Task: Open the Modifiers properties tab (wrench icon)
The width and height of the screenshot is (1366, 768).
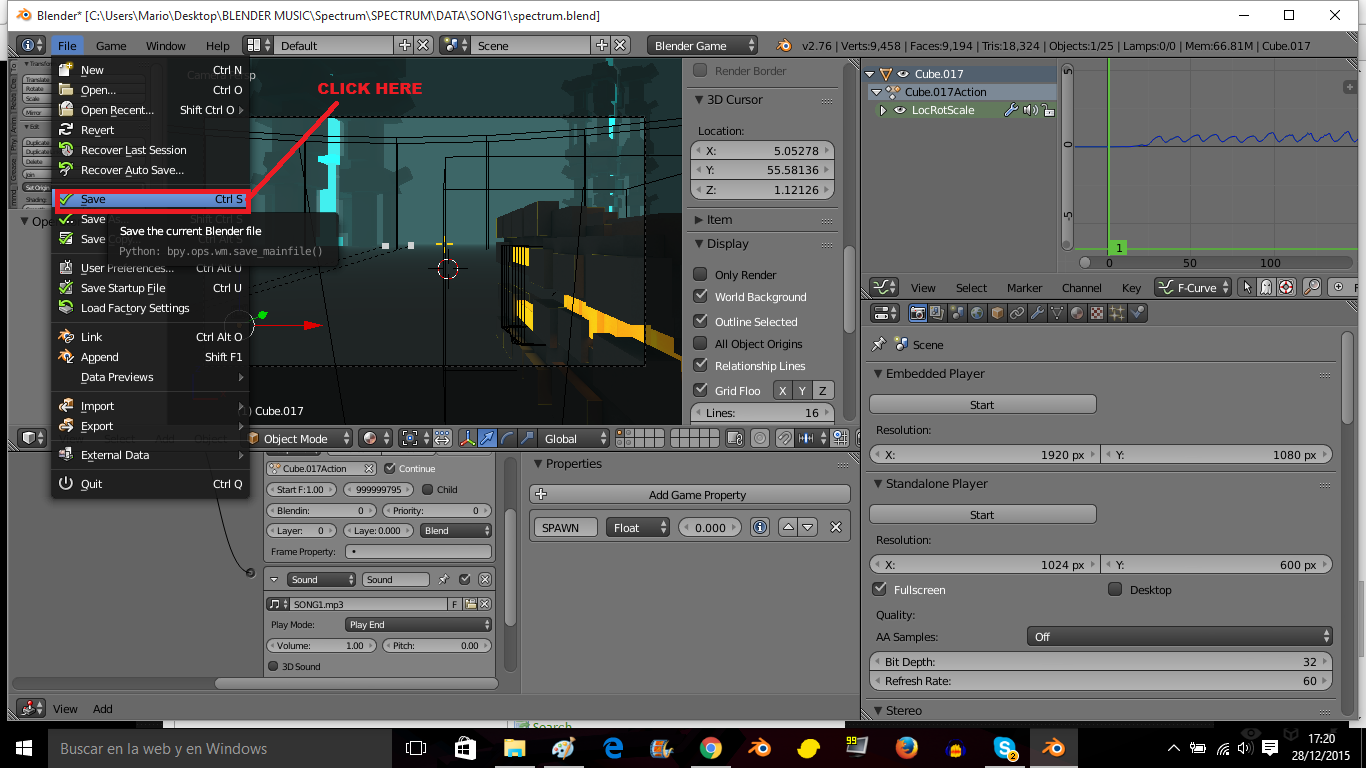Action: point(1038,313)
